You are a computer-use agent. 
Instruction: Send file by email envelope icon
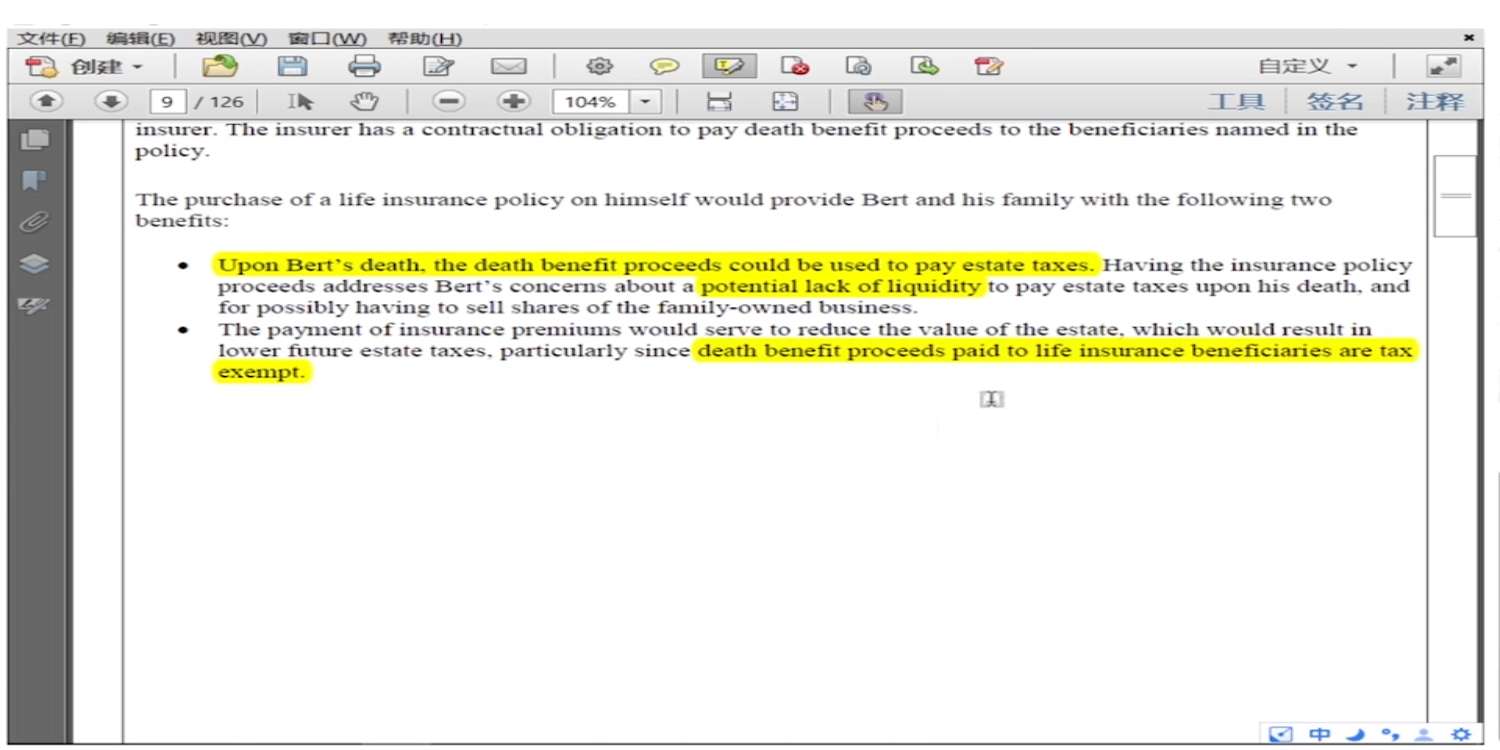[508, 67]
